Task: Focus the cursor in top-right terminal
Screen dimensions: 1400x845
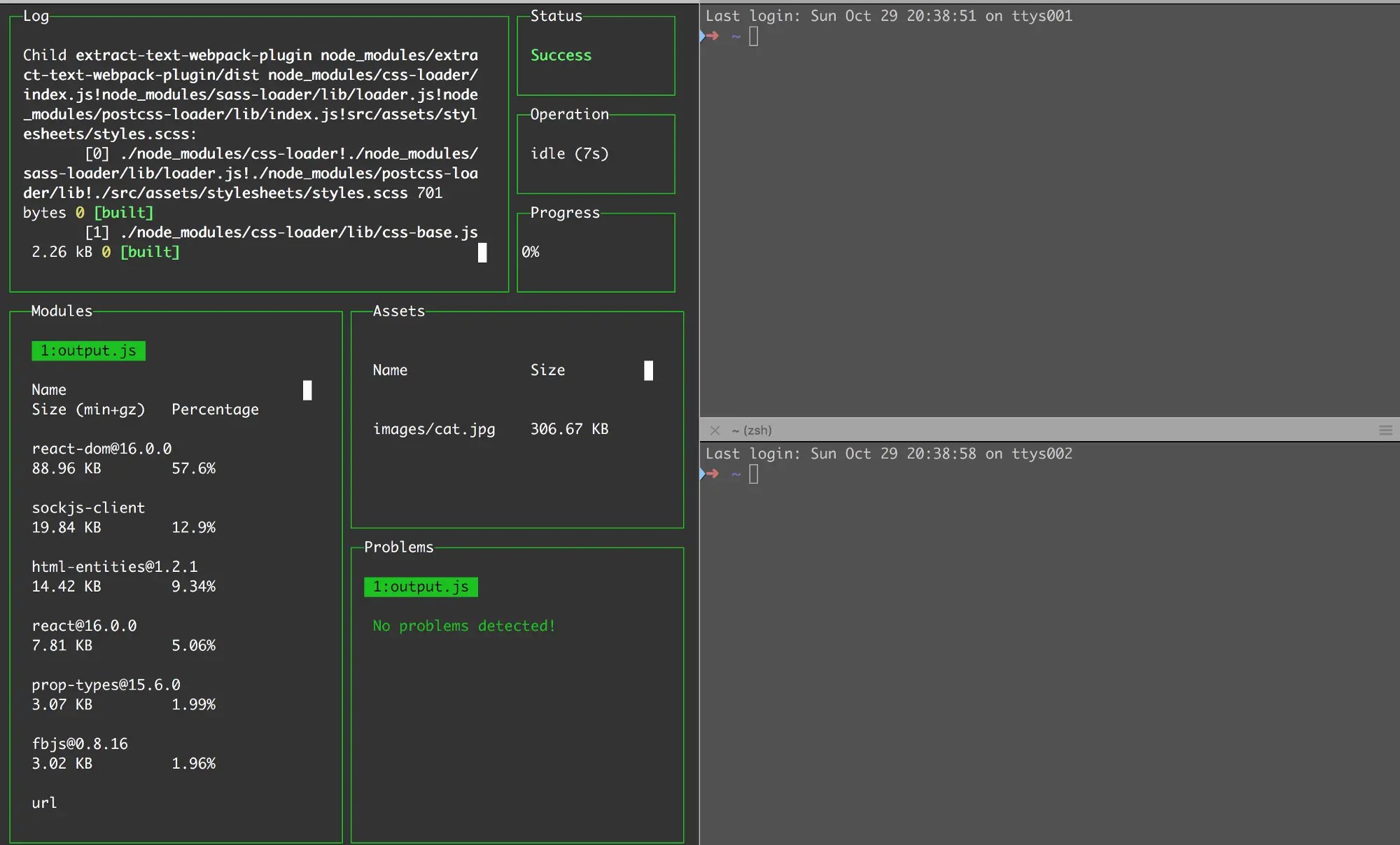Action: pyautogui.click(x=753, y=36)
